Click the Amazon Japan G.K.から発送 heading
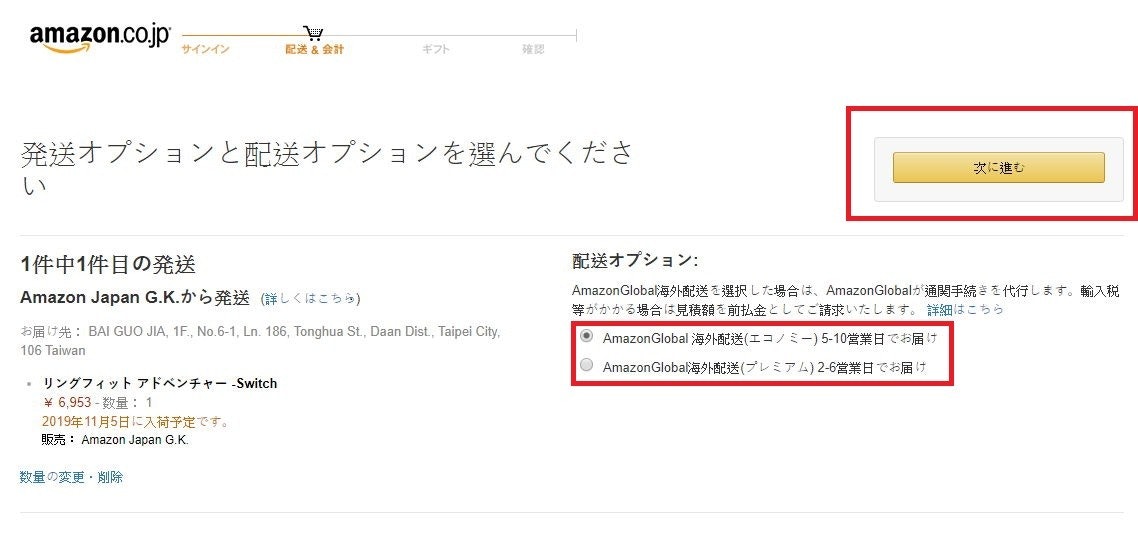Screen dimensions: 1138x534 135,297
